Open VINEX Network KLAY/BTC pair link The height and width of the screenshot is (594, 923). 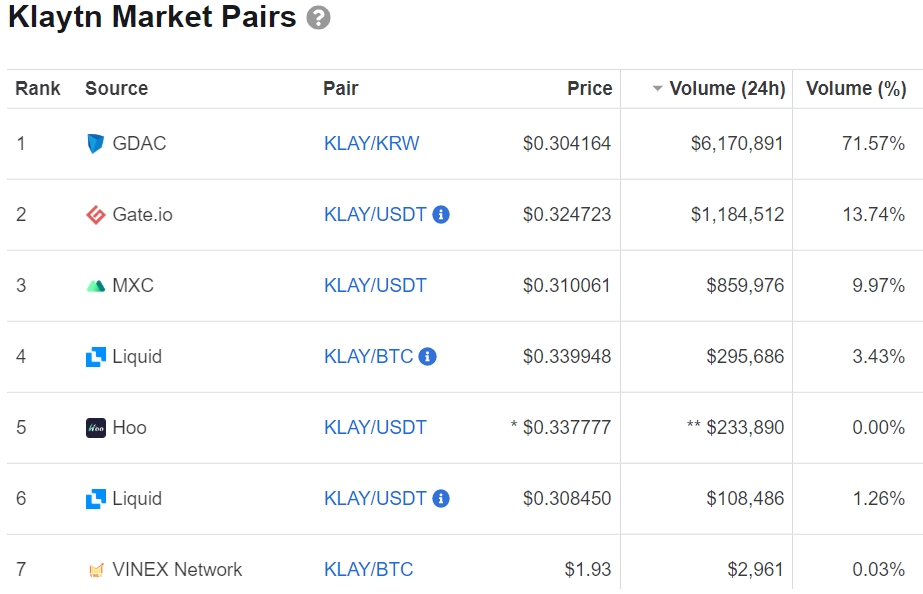(368, 570)
